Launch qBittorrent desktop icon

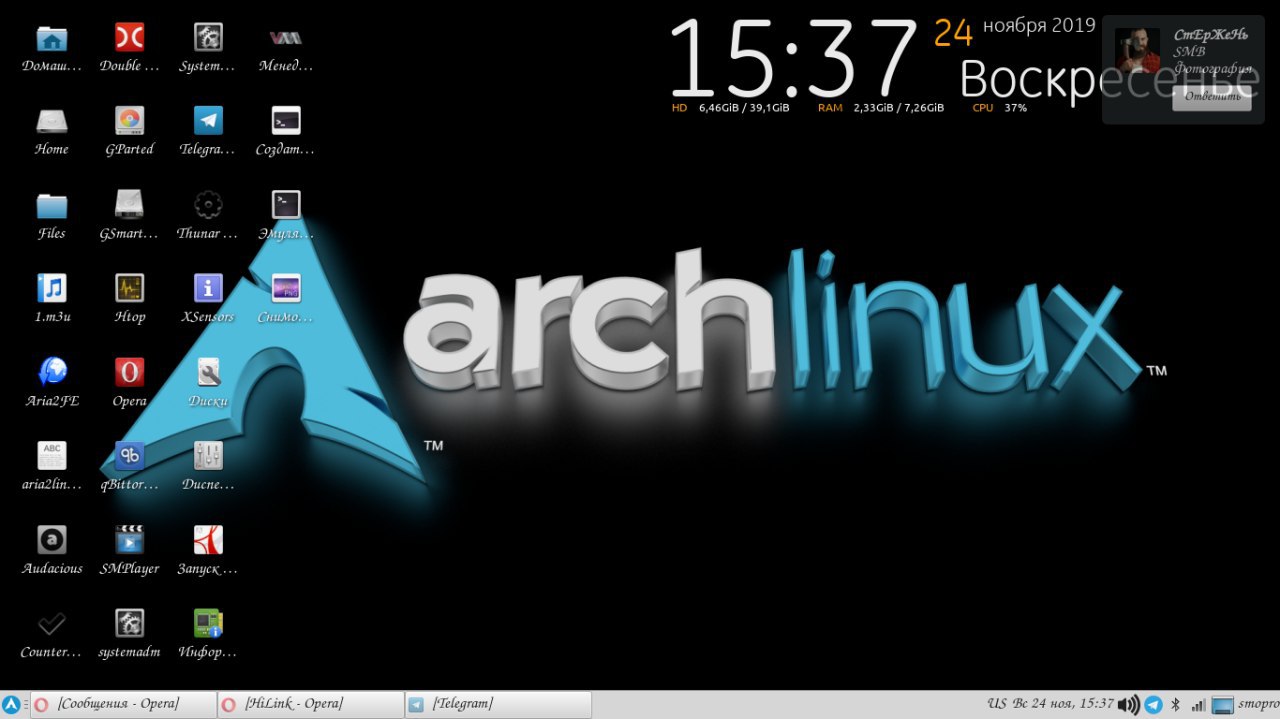(129, 456)
